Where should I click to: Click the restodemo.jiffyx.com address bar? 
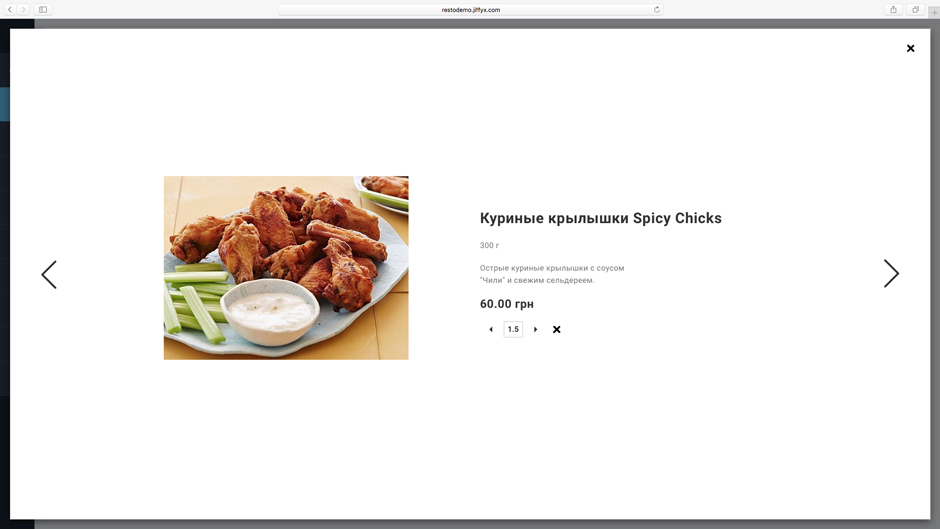pyautogui.click(x=470, y=10)
